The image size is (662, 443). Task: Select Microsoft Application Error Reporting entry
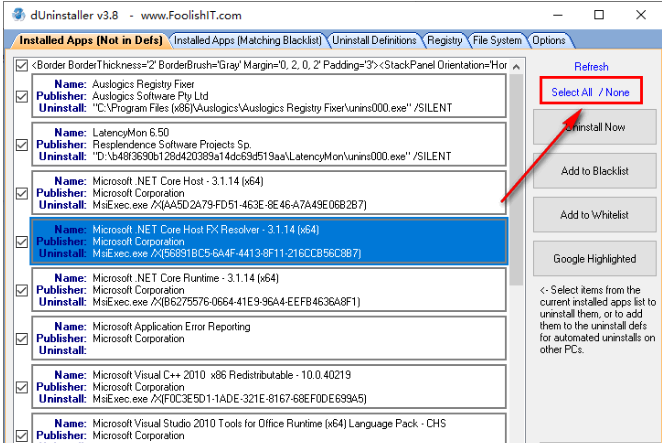click(269, 339)
